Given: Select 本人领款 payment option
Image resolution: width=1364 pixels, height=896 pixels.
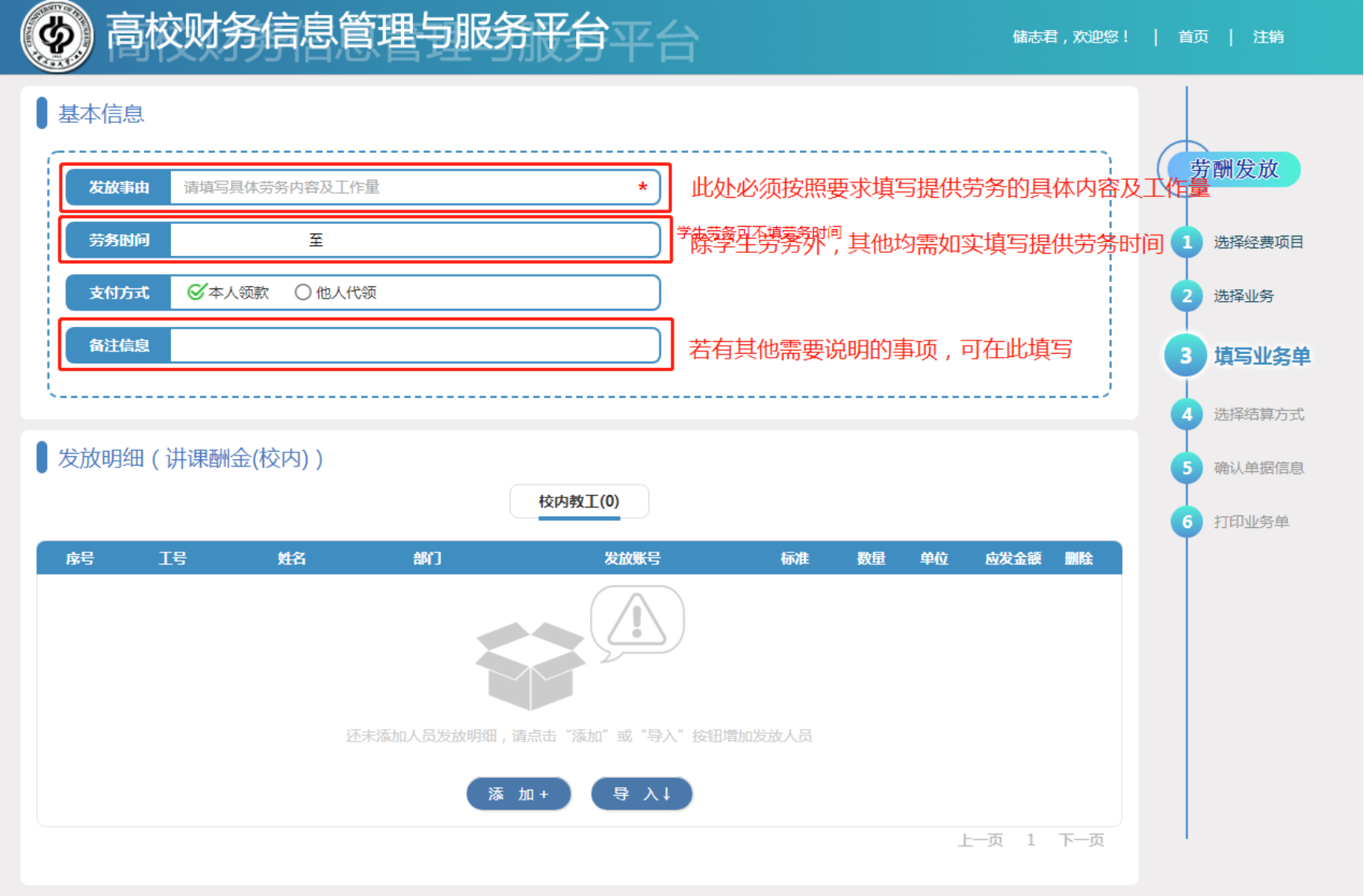Looking at the screenshot, I should pyautogui.click(x=196, y=292).
